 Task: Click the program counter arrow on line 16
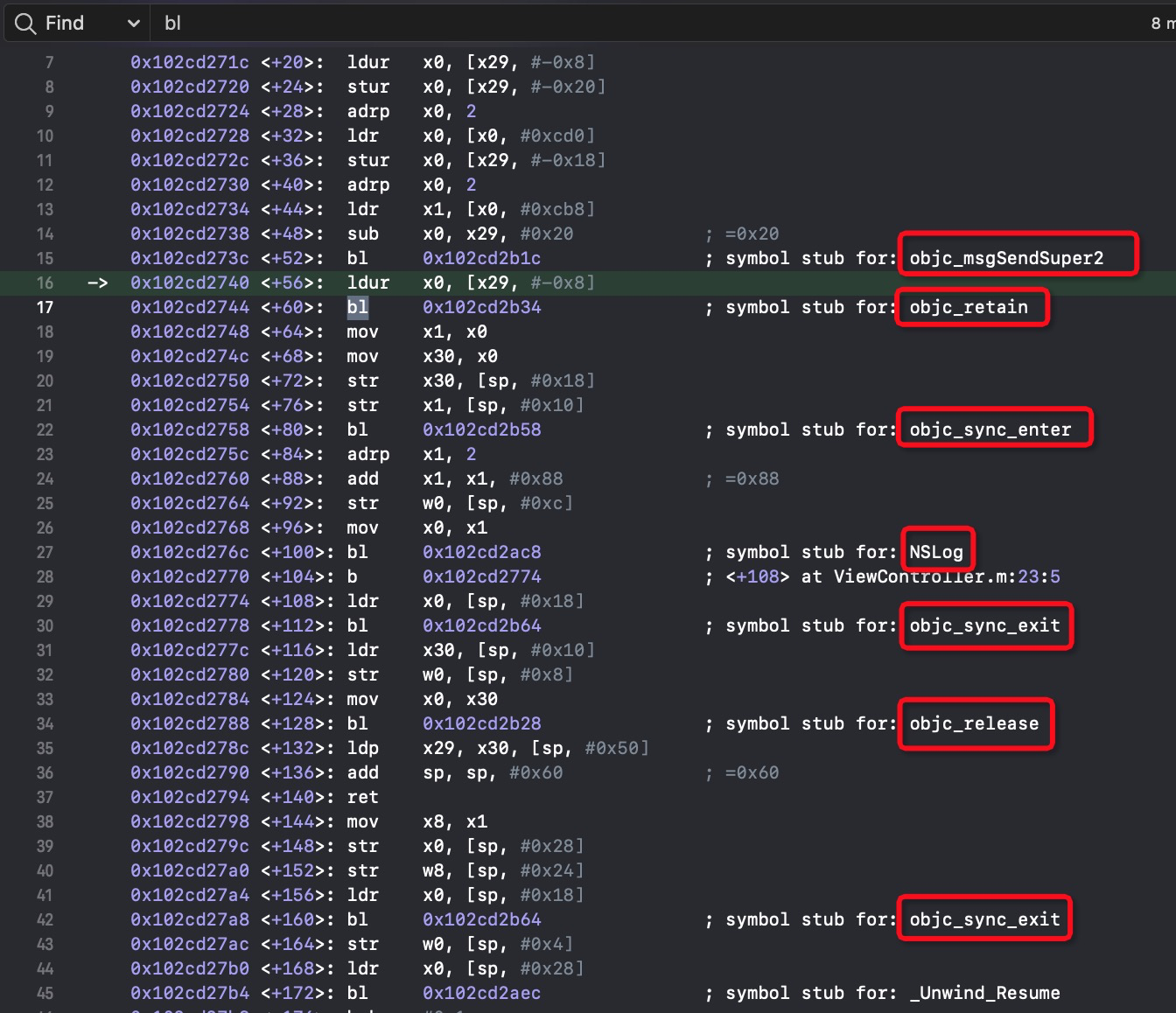click(97, 283)
